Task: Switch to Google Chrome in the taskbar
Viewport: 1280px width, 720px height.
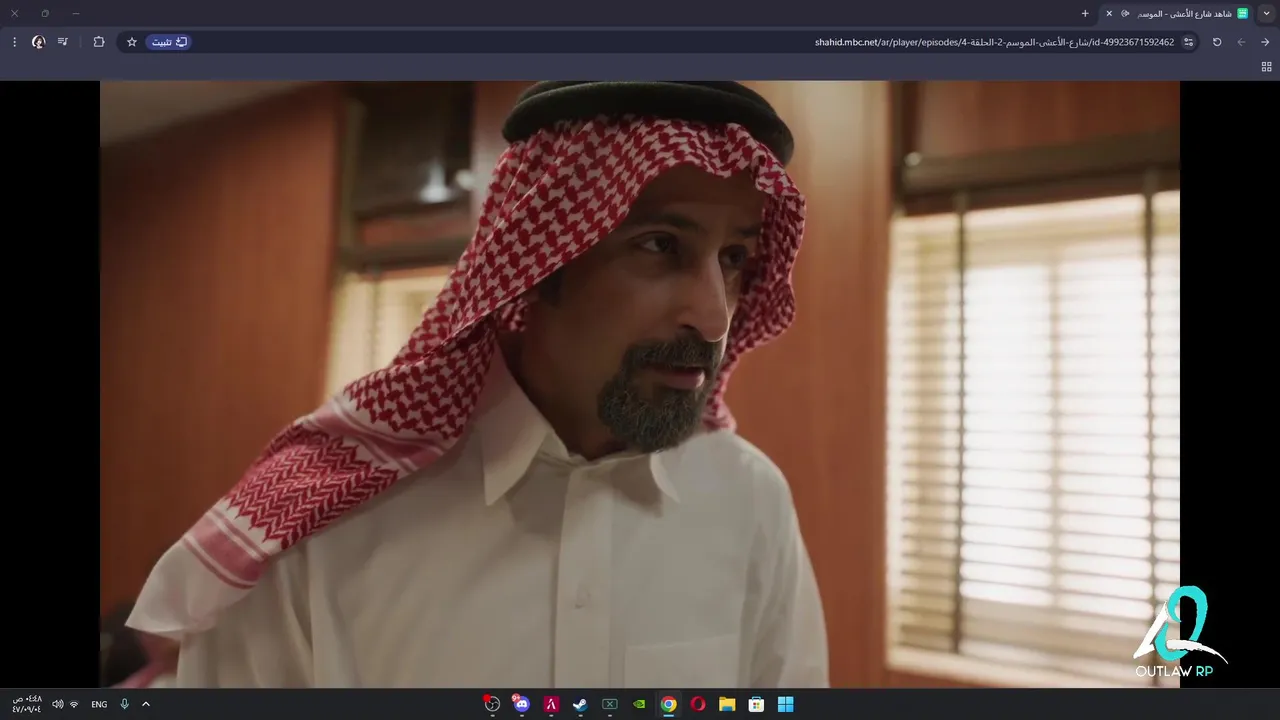Action: (x=669, y=704)
